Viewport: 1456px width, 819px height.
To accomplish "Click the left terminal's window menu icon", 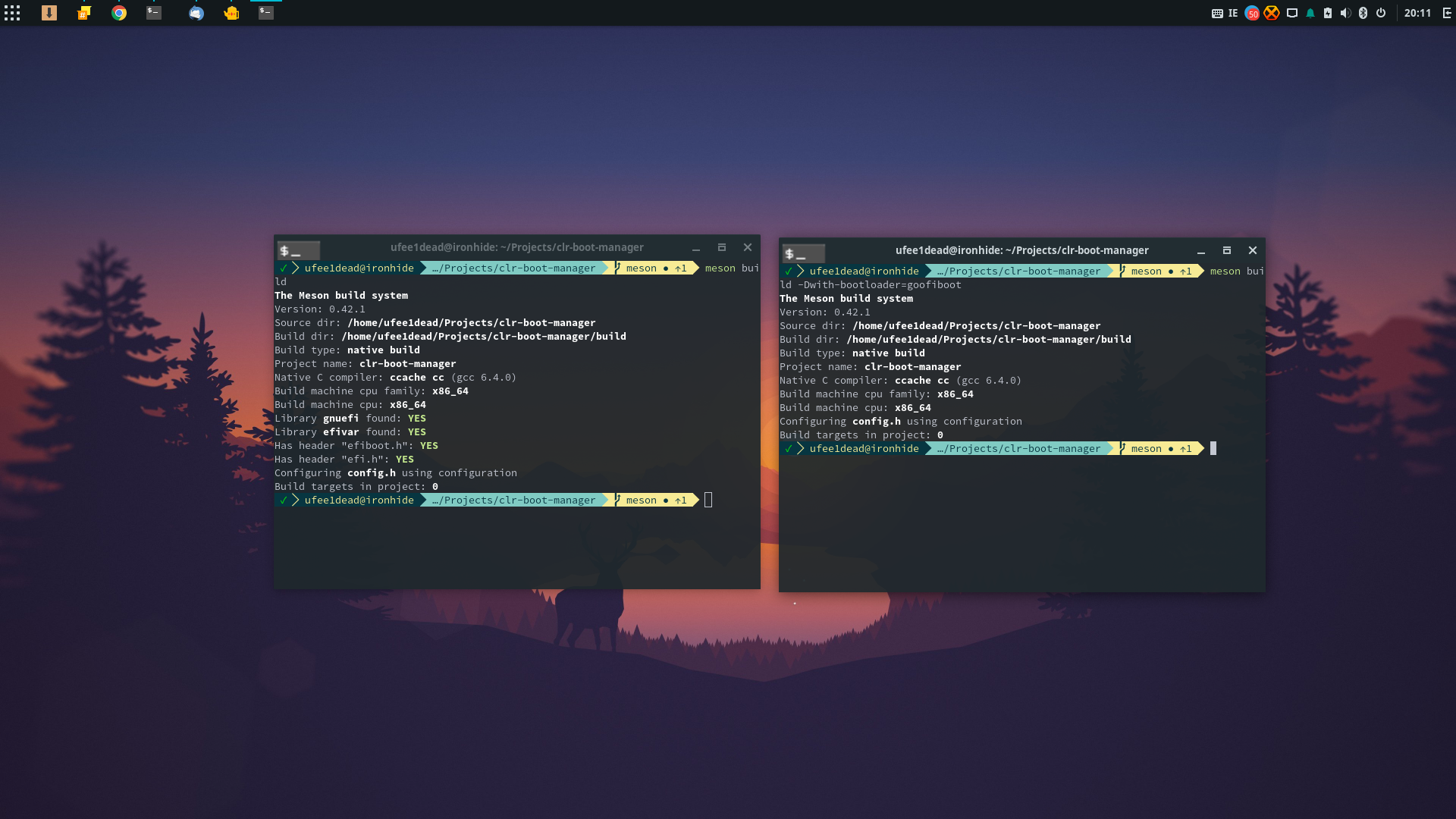I will click(299, 250).
